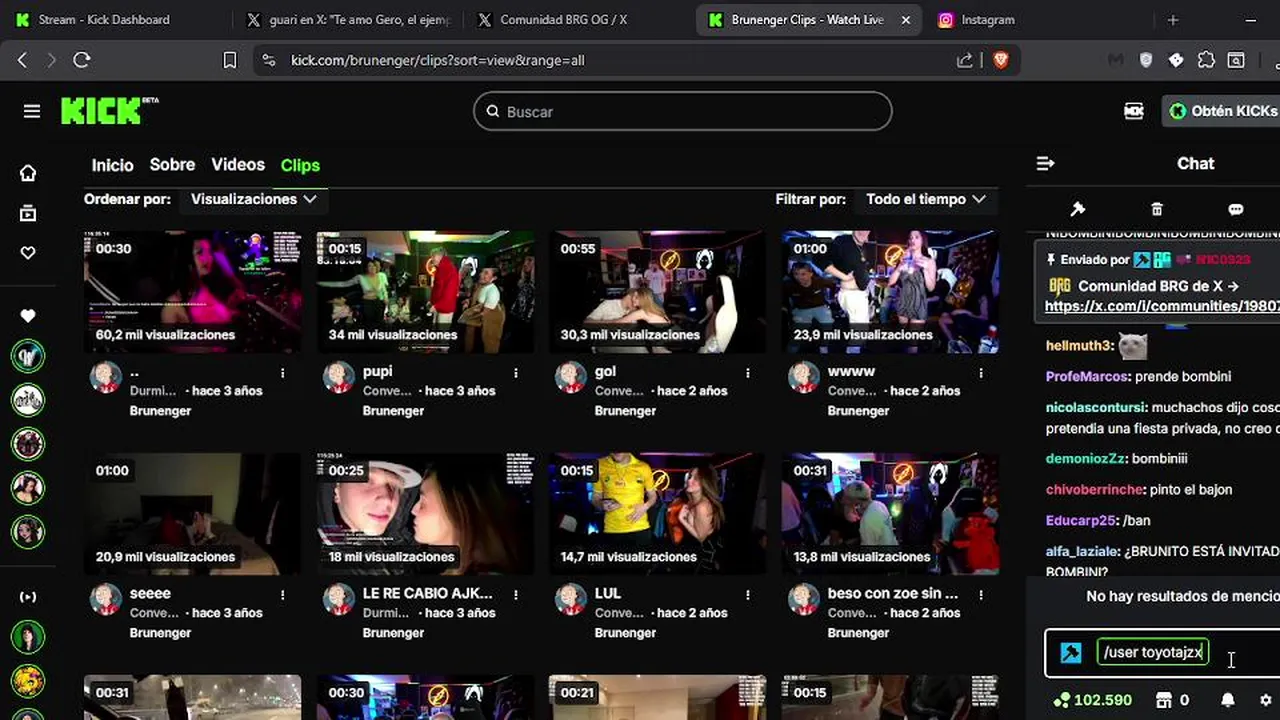Click the live broadcast icon in sidebar
1280x720 pixels.
[x=28, y=597]
